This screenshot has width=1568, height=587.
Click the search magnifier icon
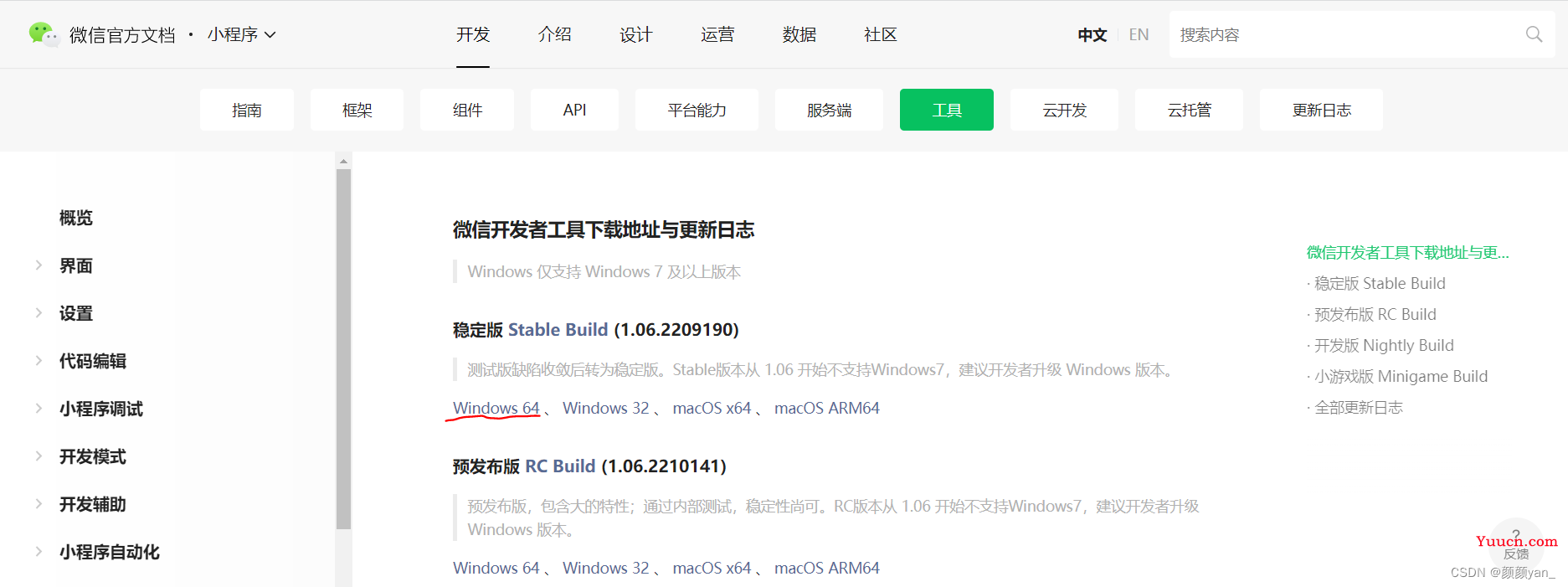tap(1534, 34)
